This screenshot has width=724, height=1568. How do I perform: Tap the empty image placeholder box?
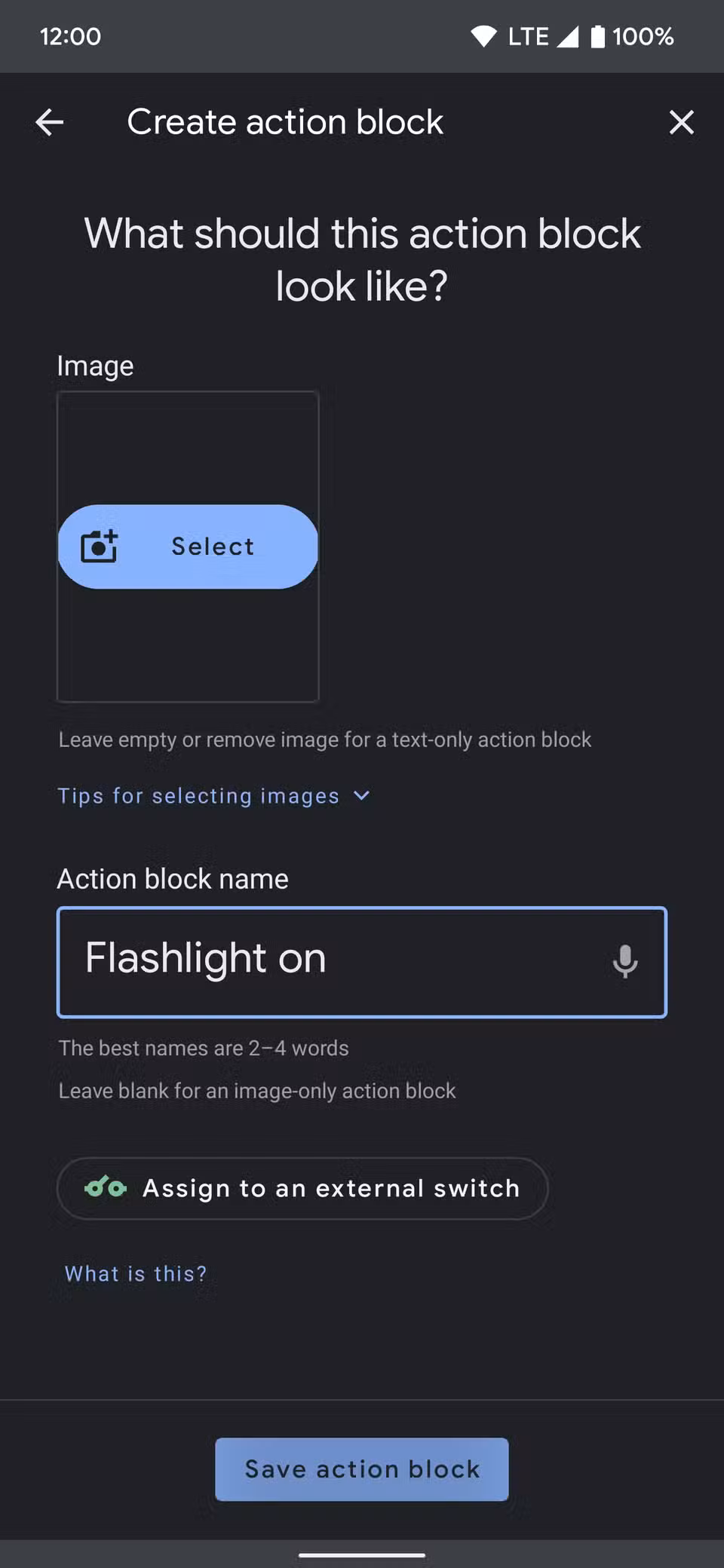click(x=188, y=452)
